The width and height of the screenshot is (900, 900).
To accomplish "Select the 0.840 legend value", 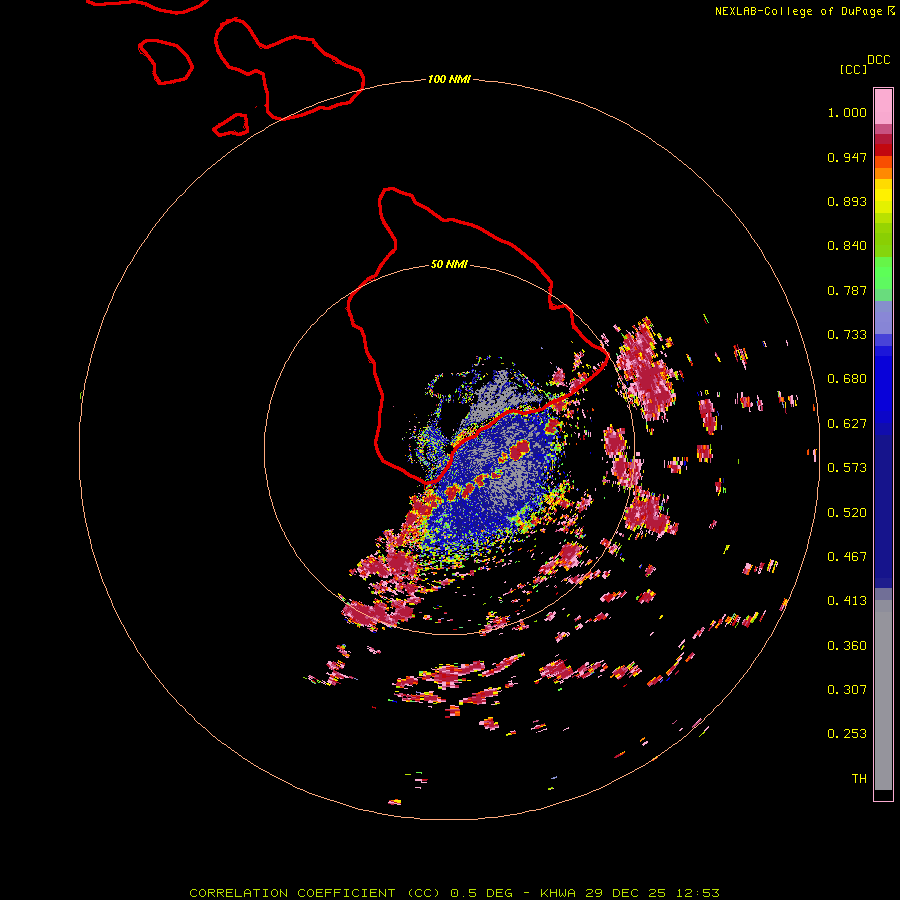I will click(847, 246).
